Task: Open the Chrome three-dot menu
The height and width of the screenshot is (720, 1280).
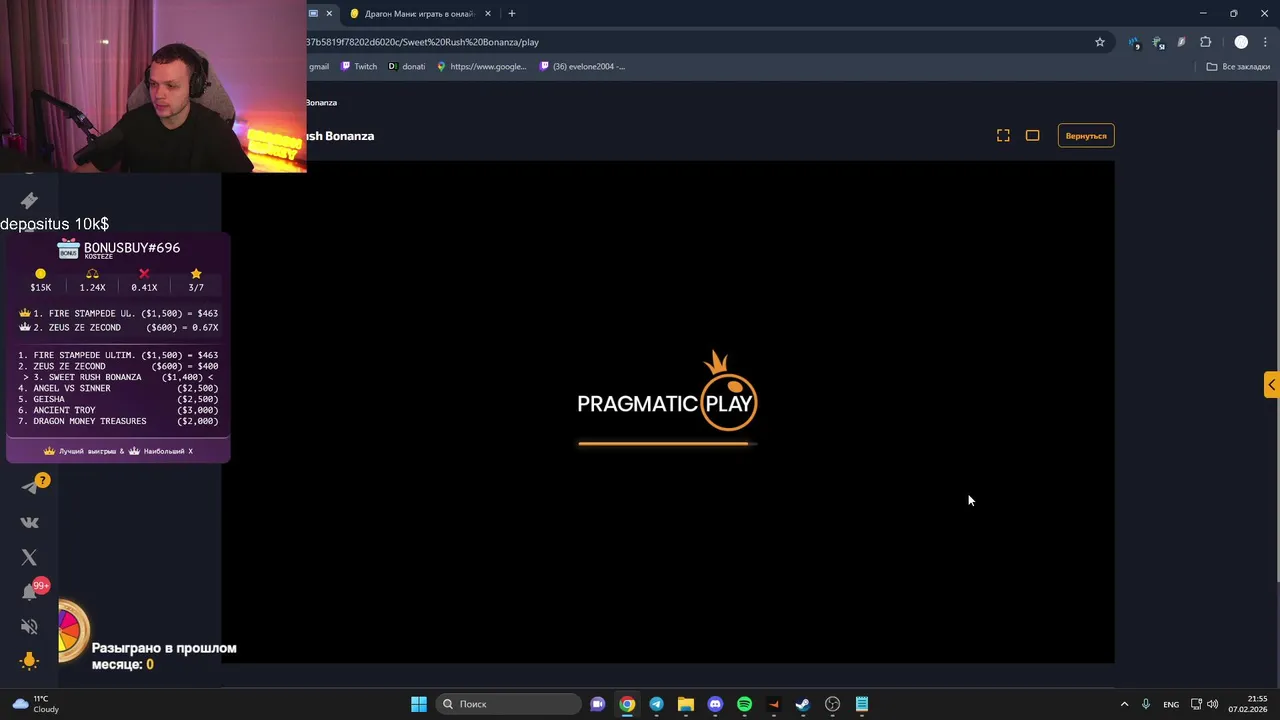Action: 1264,42
